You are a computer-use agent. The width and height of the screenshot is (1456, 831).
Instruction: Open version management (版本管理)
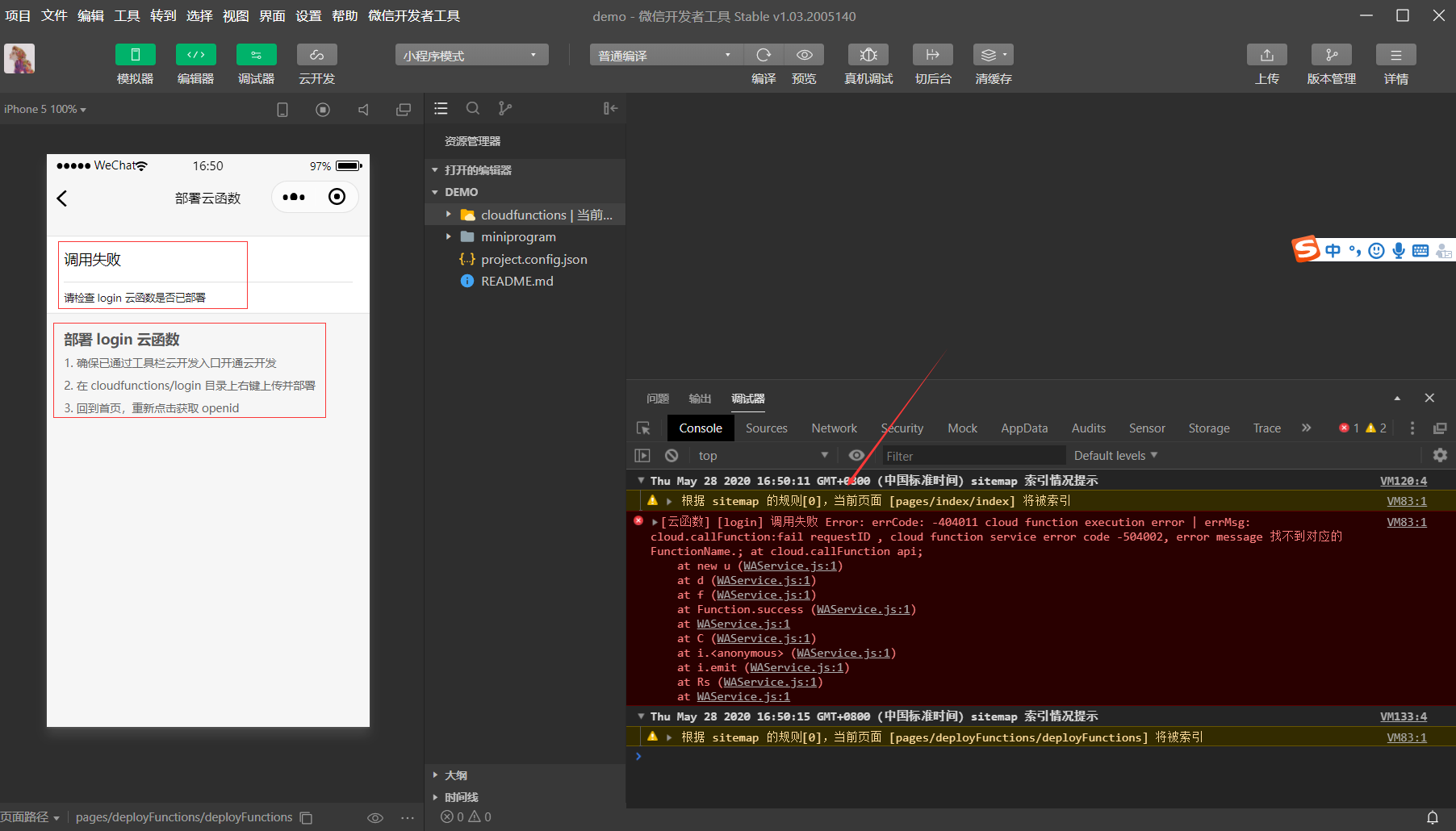coord(1332,55)
